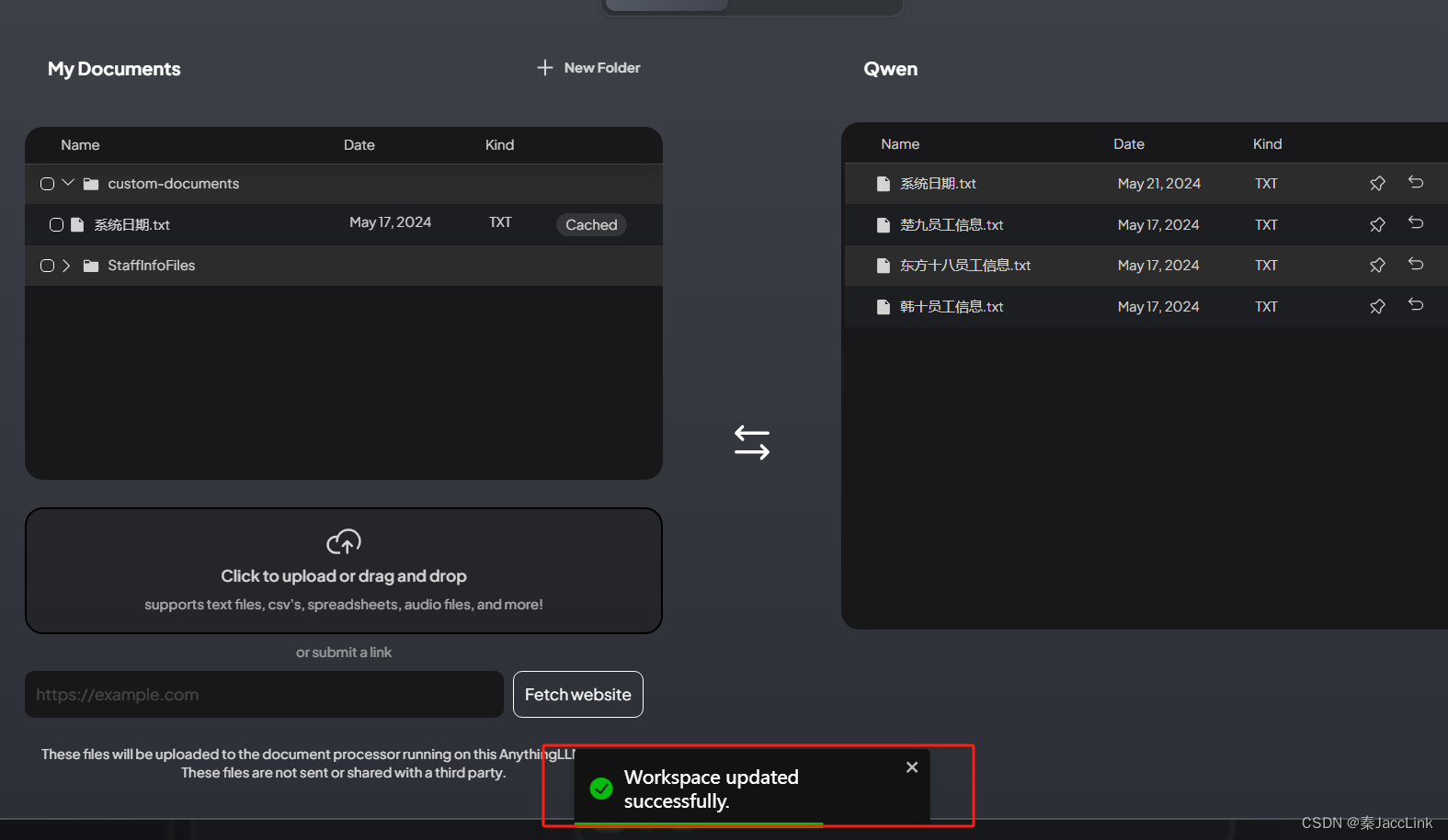The image size is (1448, 840).
Task: Pin 韩十员工信息.txt to workspace
Action: coord(1377,307)
